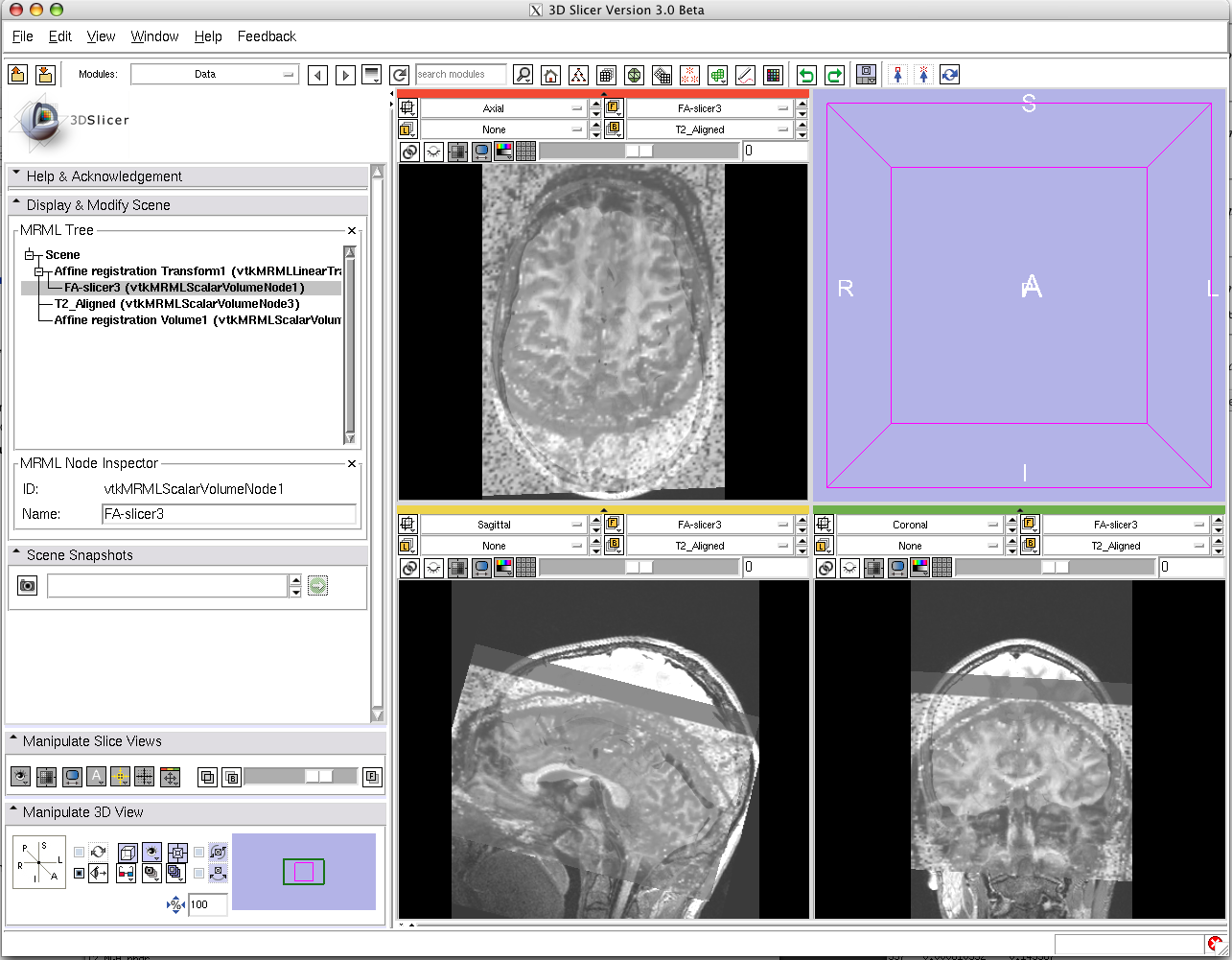Click the 3D cube view icon

[127, 851]
